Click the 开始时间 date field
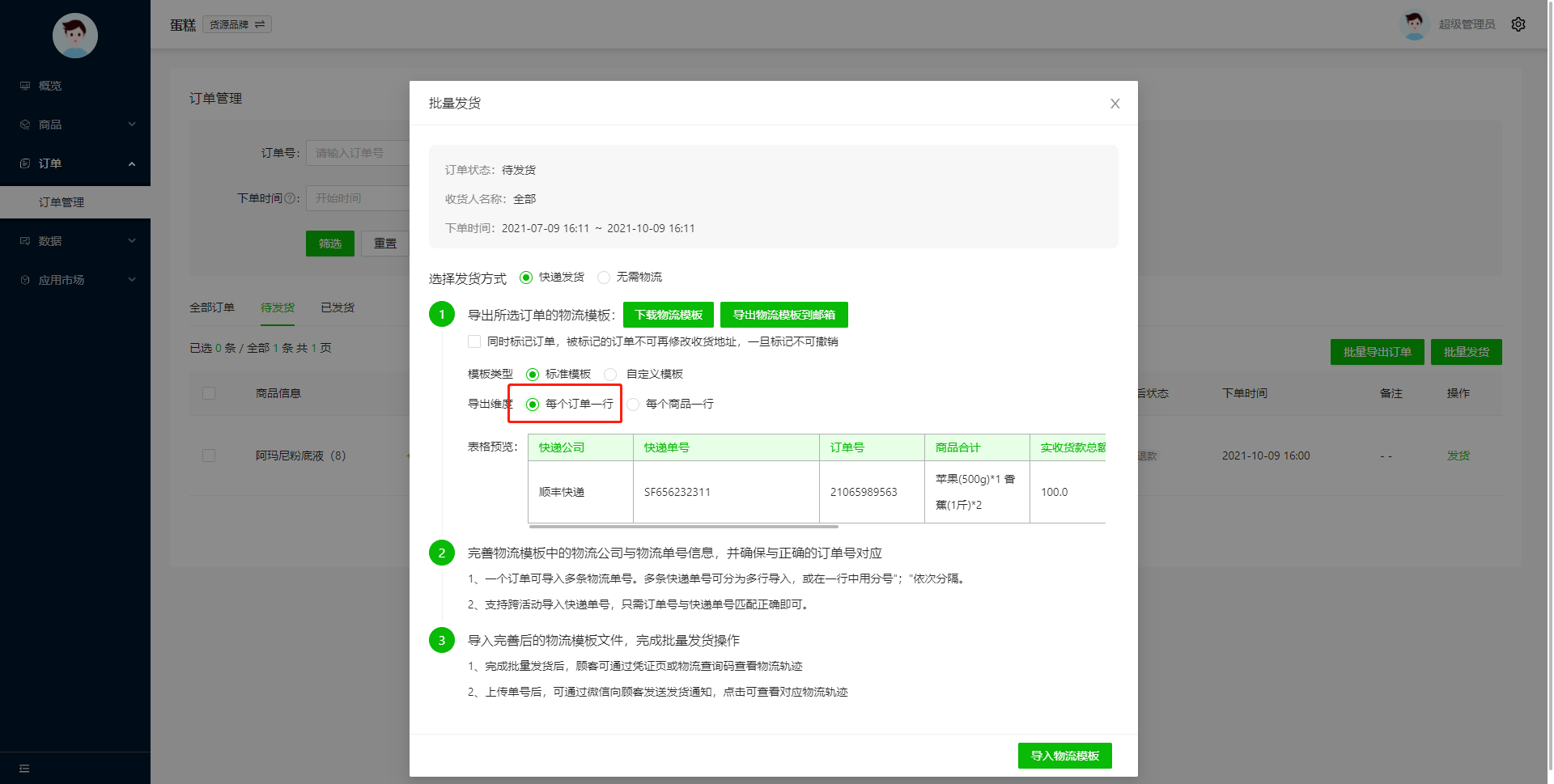Image resolution: width=1554 pixels, height=784 pixels. click(x=358, y=198)
